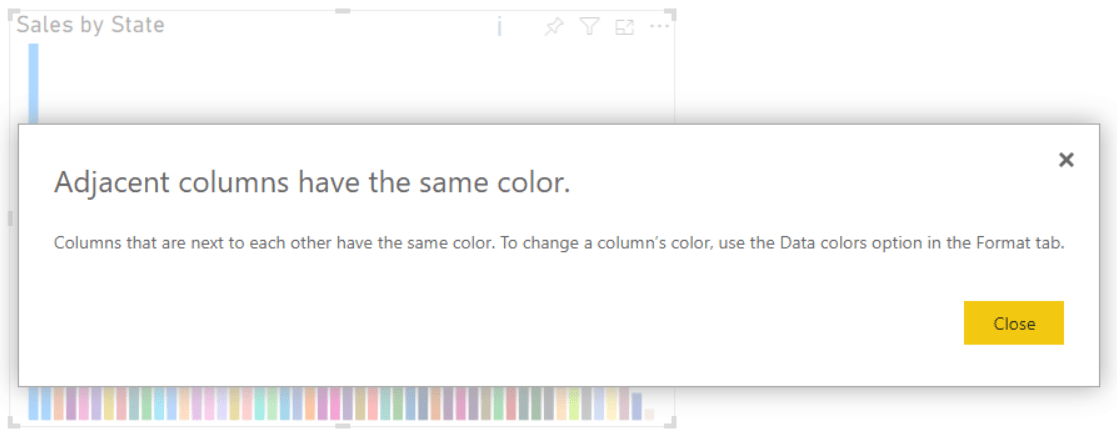Select the Sales by State chart title
The height and width of the screenshot is (438, 1117).
(91, 25)
